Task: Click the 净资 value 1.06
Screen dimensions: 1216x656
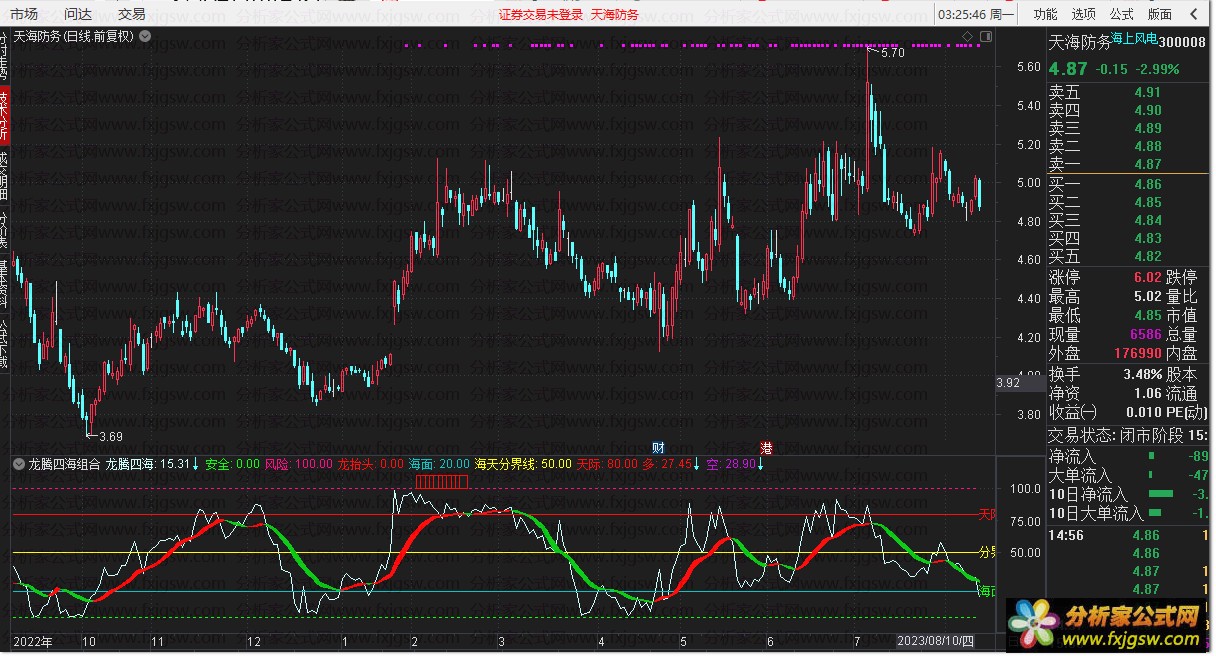Action: 1148,393
